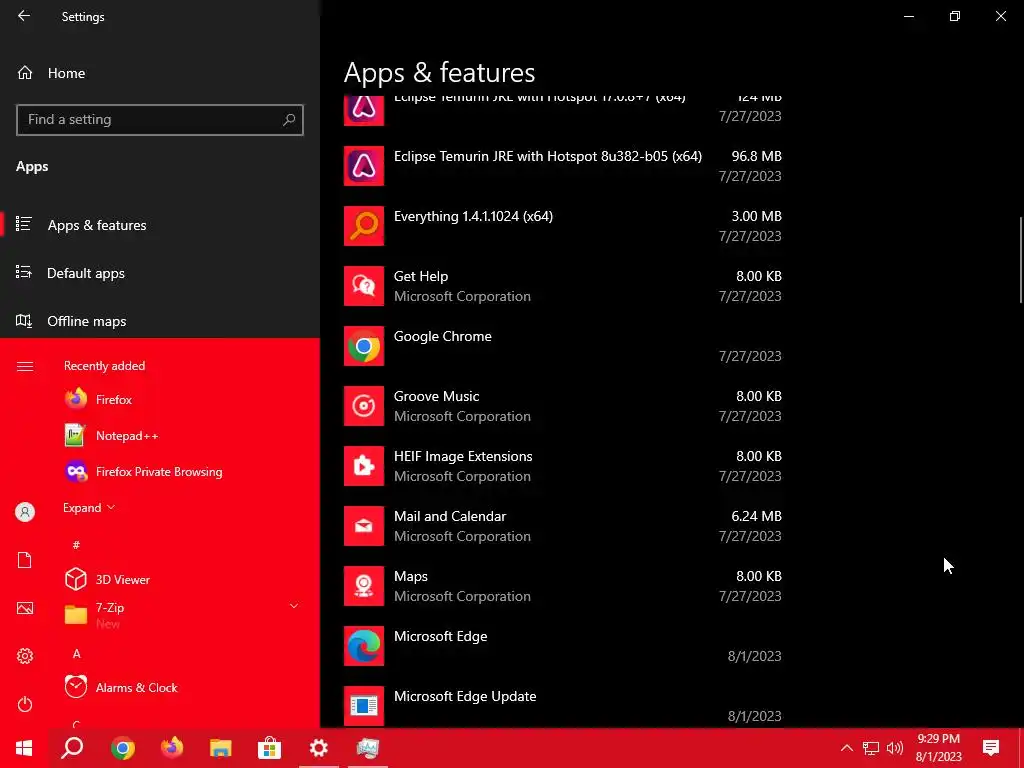The height and width of the screenshot is (768, 1024).
Task: Open taskbar Search magnifier
Action: (72, 748)
